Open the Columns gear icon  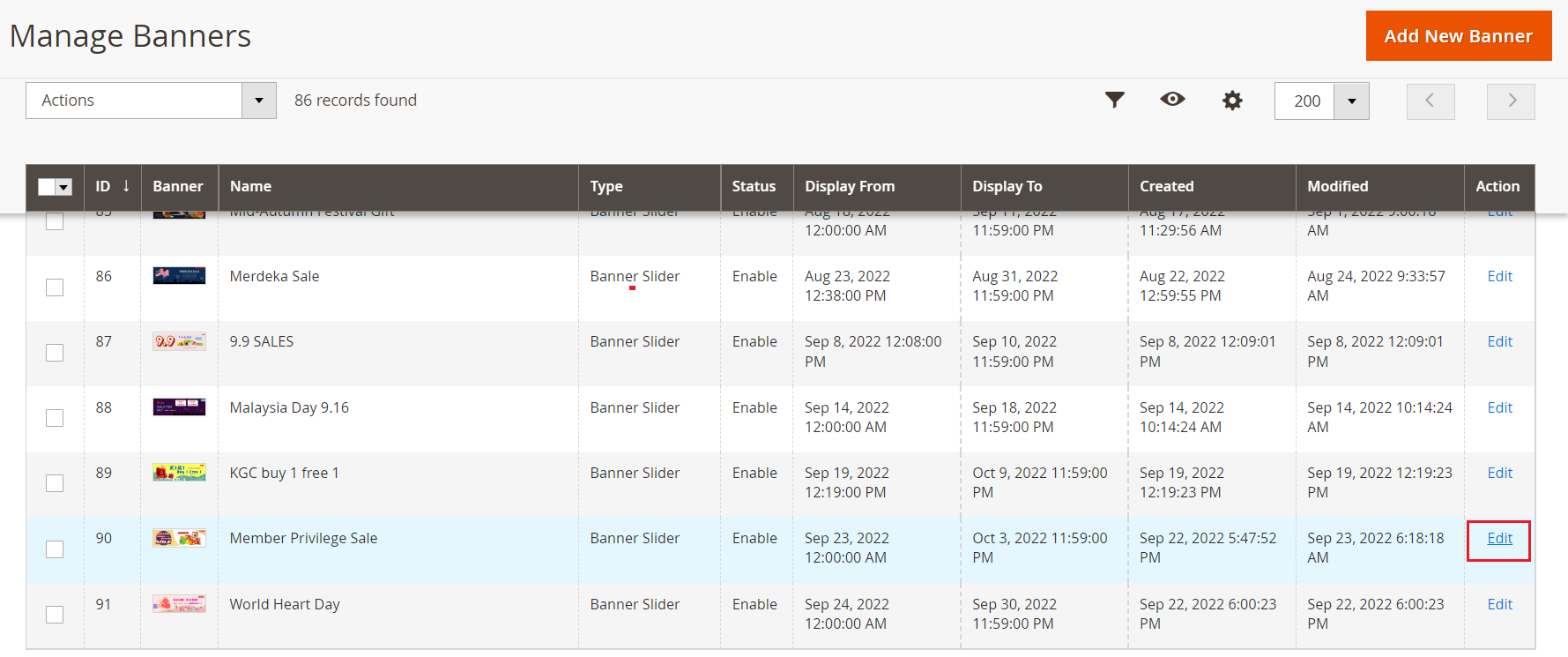[1232, 101]
